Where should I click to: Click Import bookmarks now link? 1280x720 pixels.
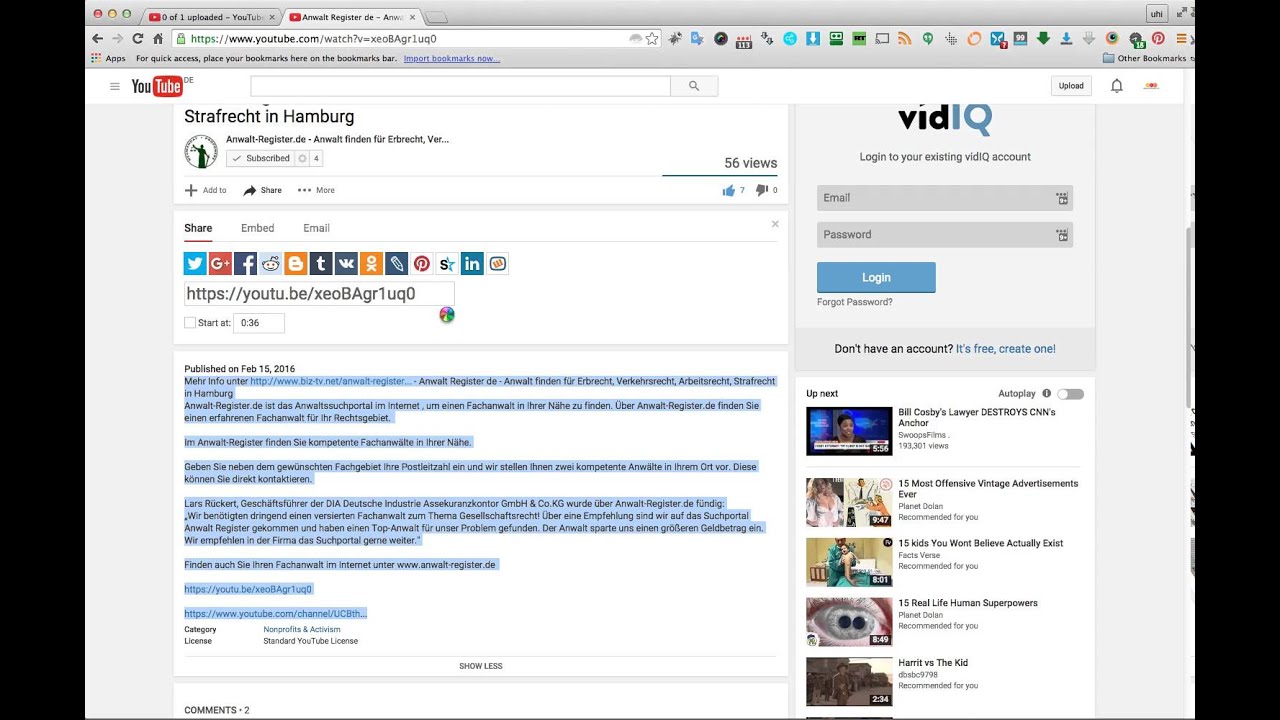click(452, 58)
